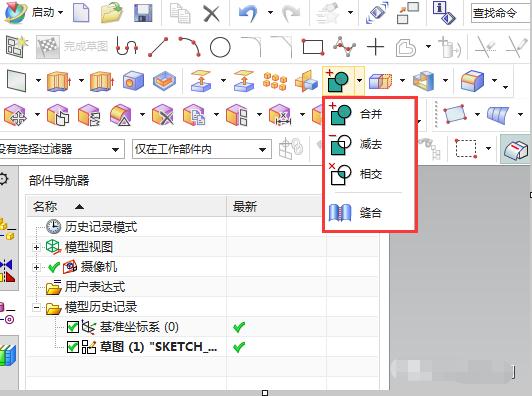This screenshot has height=396, width=532.
Task: Toggle the boolean operations dropdown arrow
Action: [359, 81]
